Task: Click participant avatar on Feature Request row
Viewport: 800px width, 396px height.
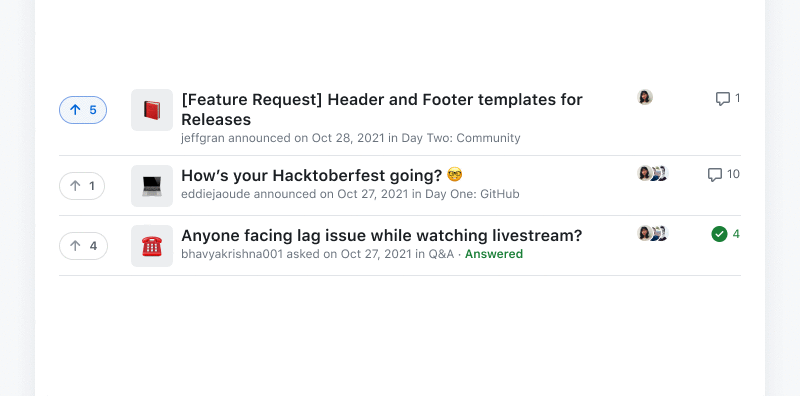Action: 645,97
